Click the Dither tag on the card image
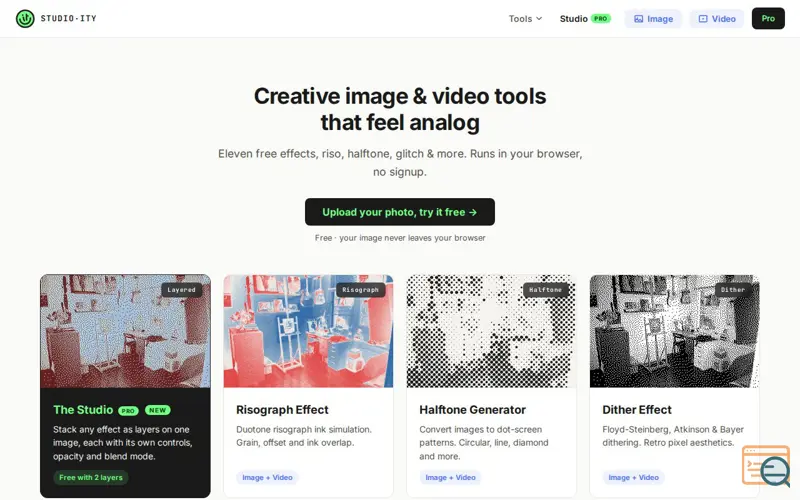 (733, 290)
